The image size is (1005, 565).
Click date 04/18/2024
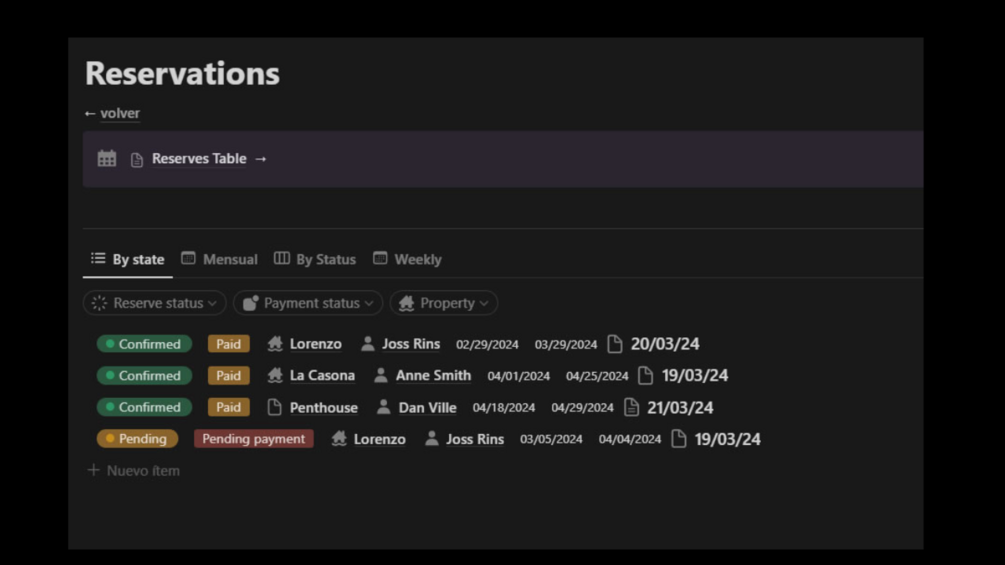coord(504,407)
